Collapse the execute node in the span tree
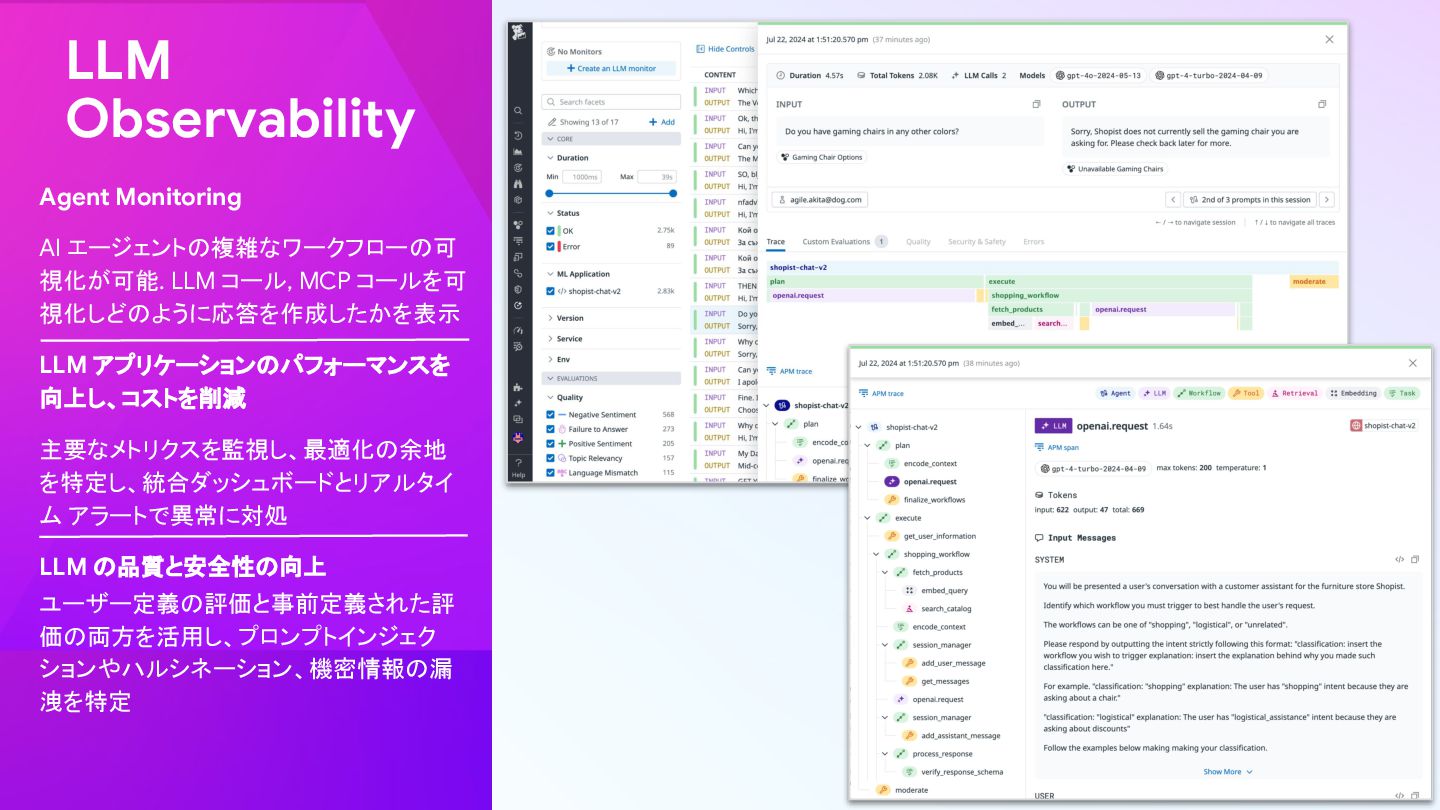This screenshot has height=810, width=1440. pos(867,518)
